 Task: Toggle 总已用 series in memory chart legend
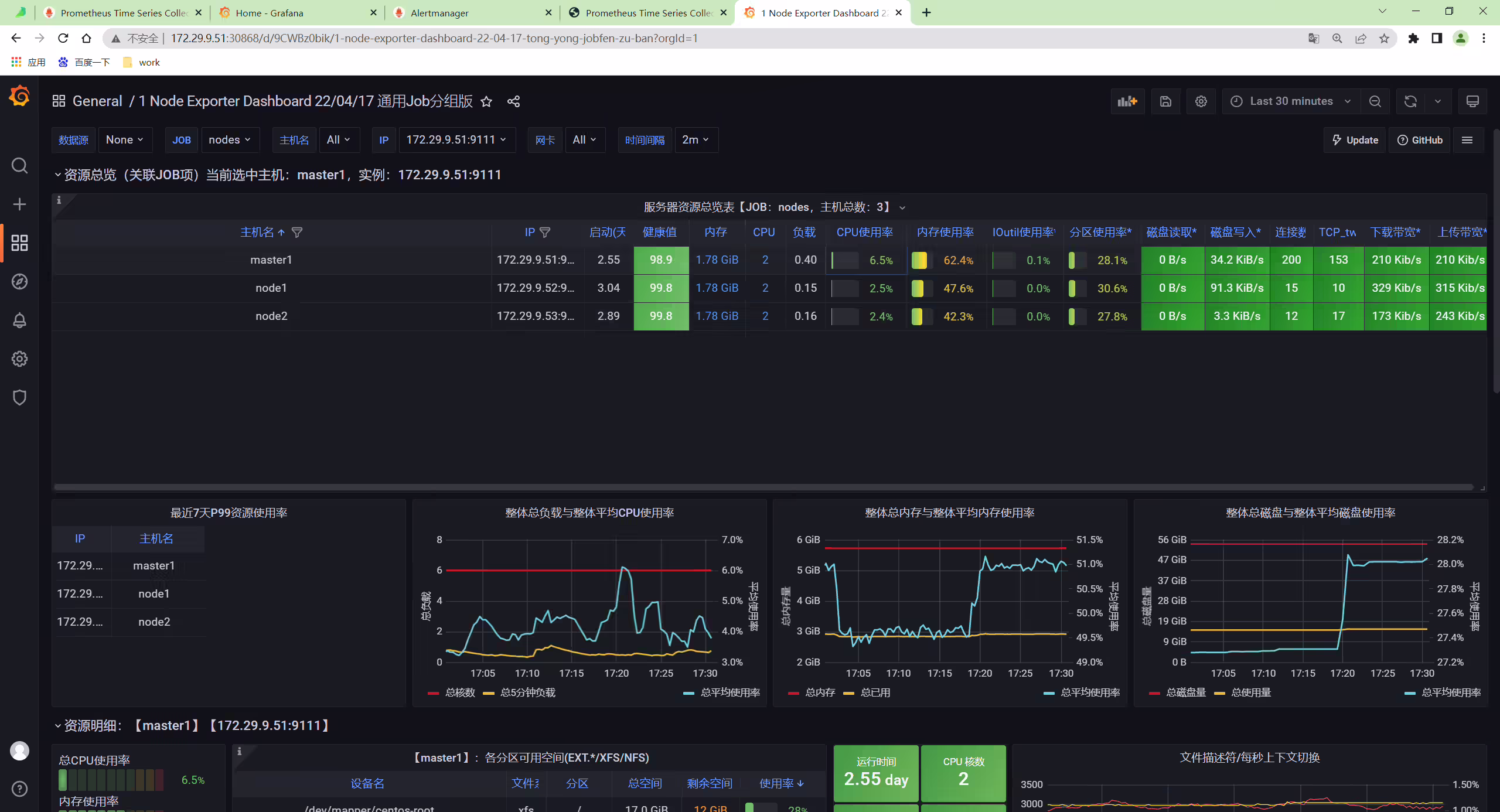(867, 692)
